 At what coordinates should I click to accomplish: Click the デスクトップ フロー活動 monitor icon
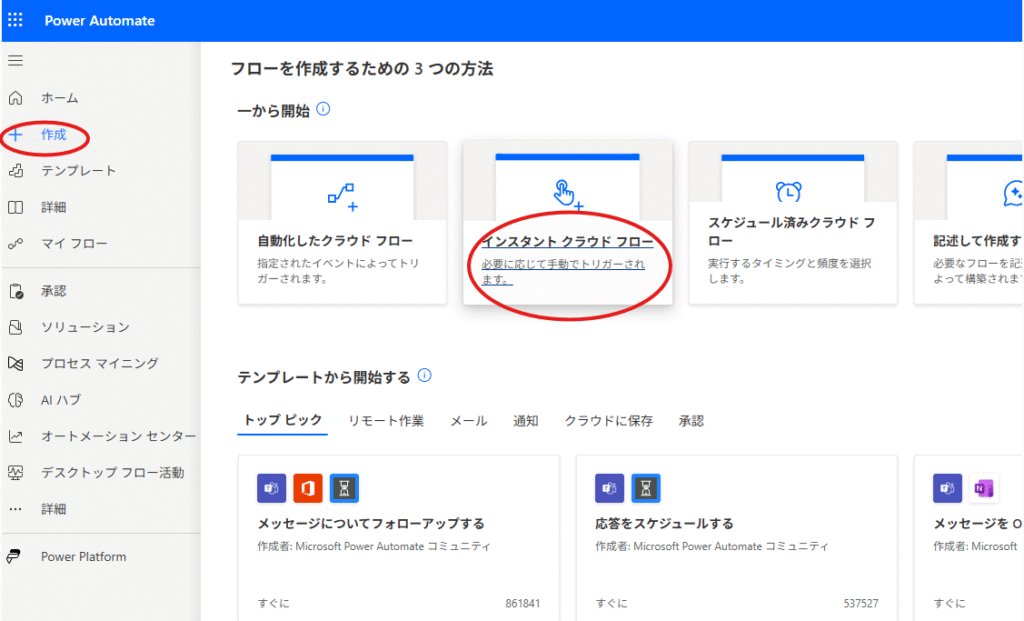[x=16, y=473]
